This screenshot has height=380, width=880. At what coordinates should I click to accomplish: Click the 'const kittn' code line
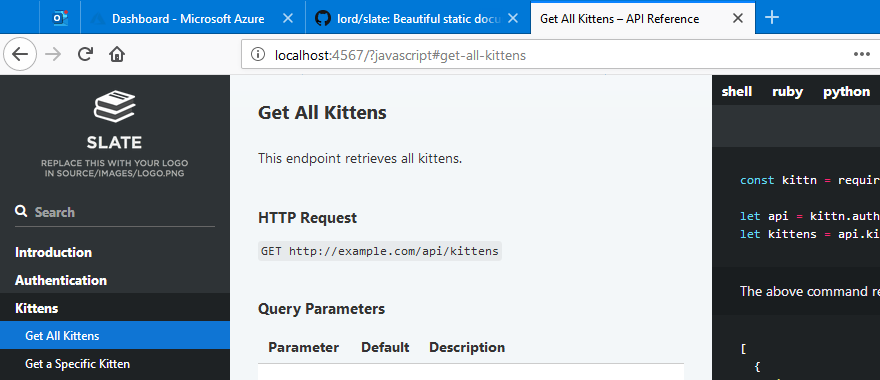tap(810, 180)
